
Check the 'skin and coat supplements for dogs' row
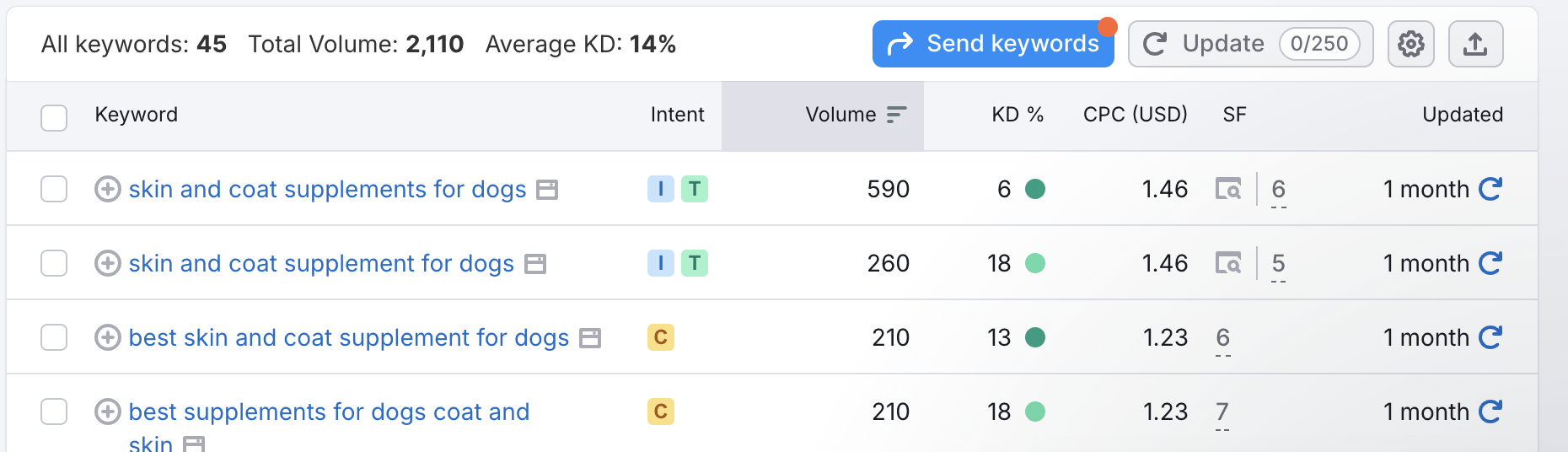pyautogui.click(x=54, y=189)
